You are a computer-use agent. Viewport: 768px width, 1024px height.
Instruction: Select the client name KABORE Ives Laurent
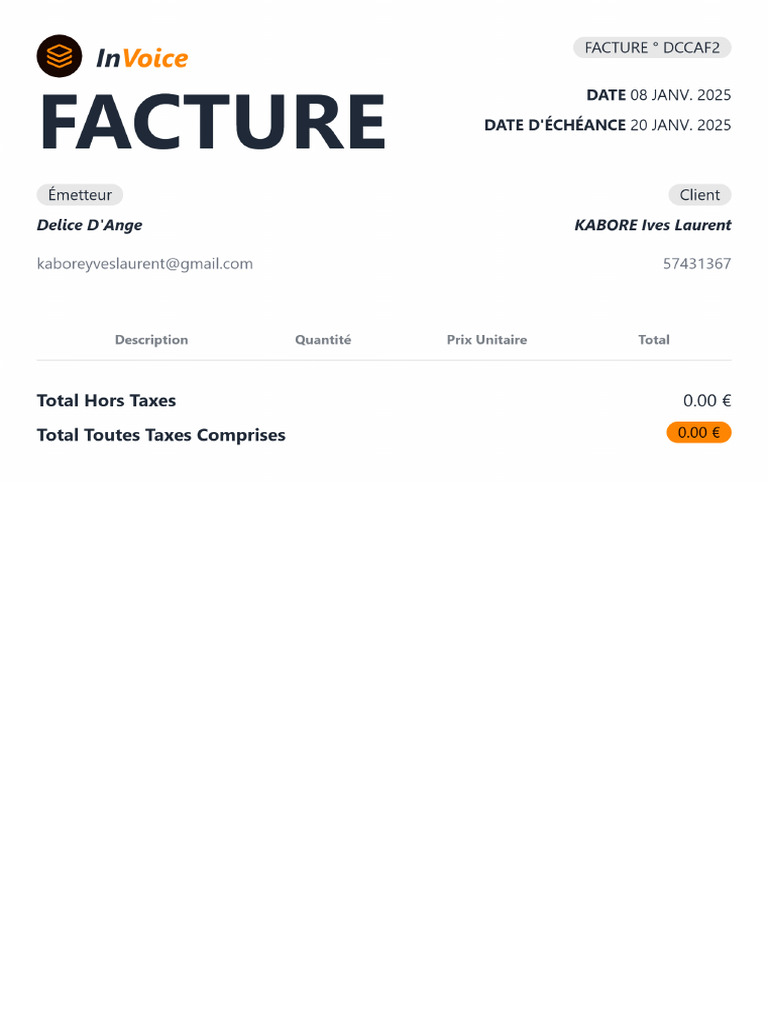[652, 225]
